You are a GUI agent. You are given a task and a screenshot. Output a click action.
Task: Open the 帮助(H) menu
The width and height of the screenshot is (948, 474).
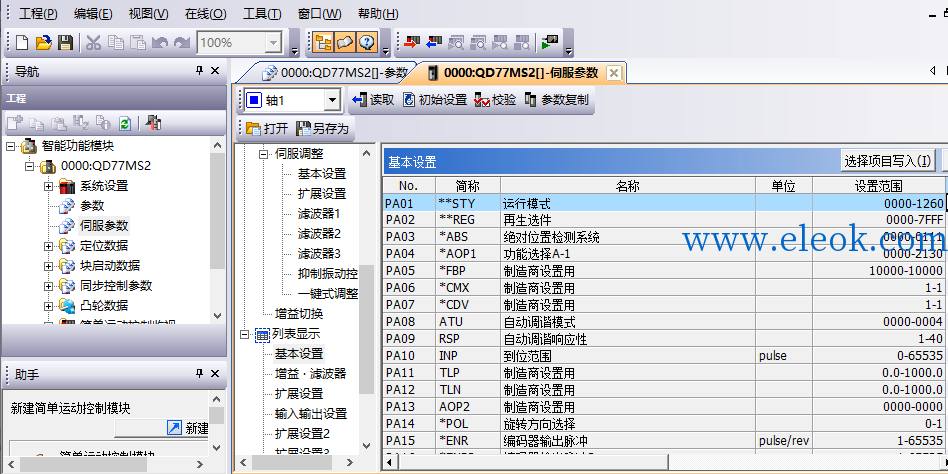point(378,13)
